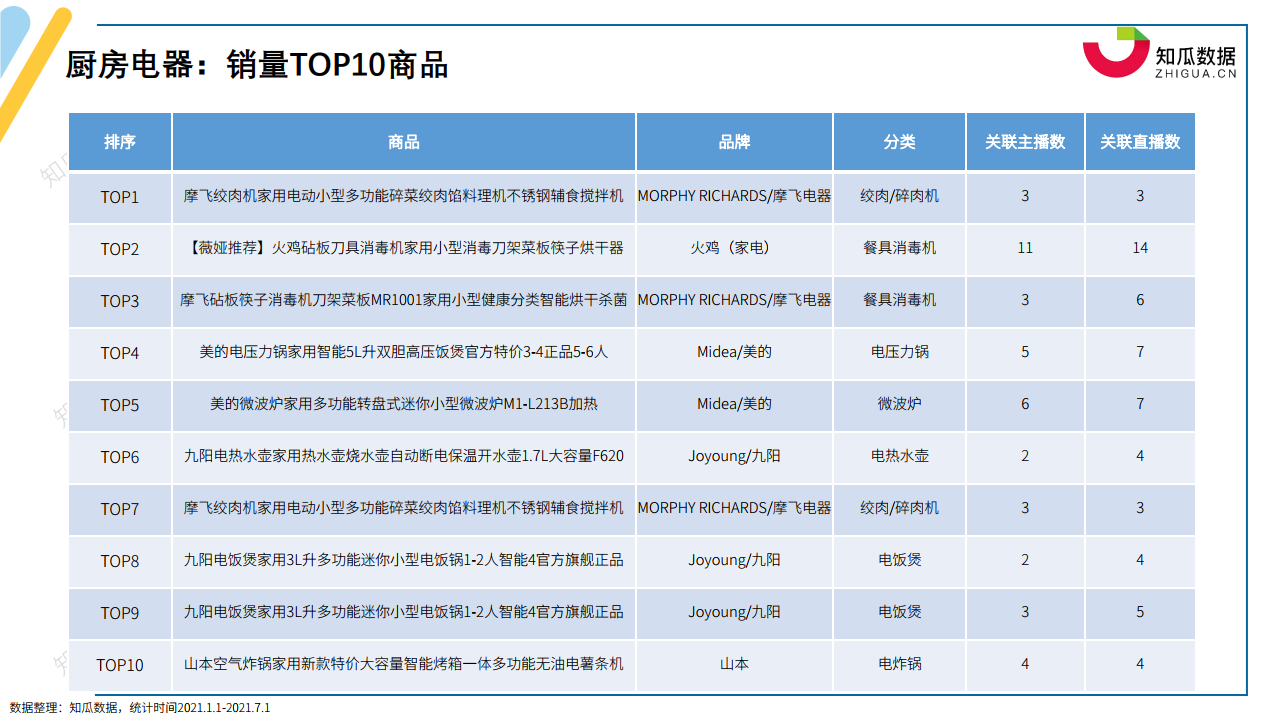Select the 薇娅推荐 火鸡 product name
Viewport: 1280px width, 720px height.
point(403,248)
